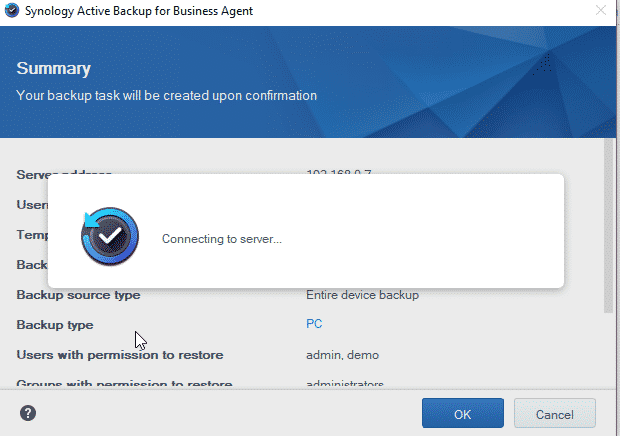Open help via the question mark icon
This screenshot has width=620, height=436.
[x=28, y=413]
